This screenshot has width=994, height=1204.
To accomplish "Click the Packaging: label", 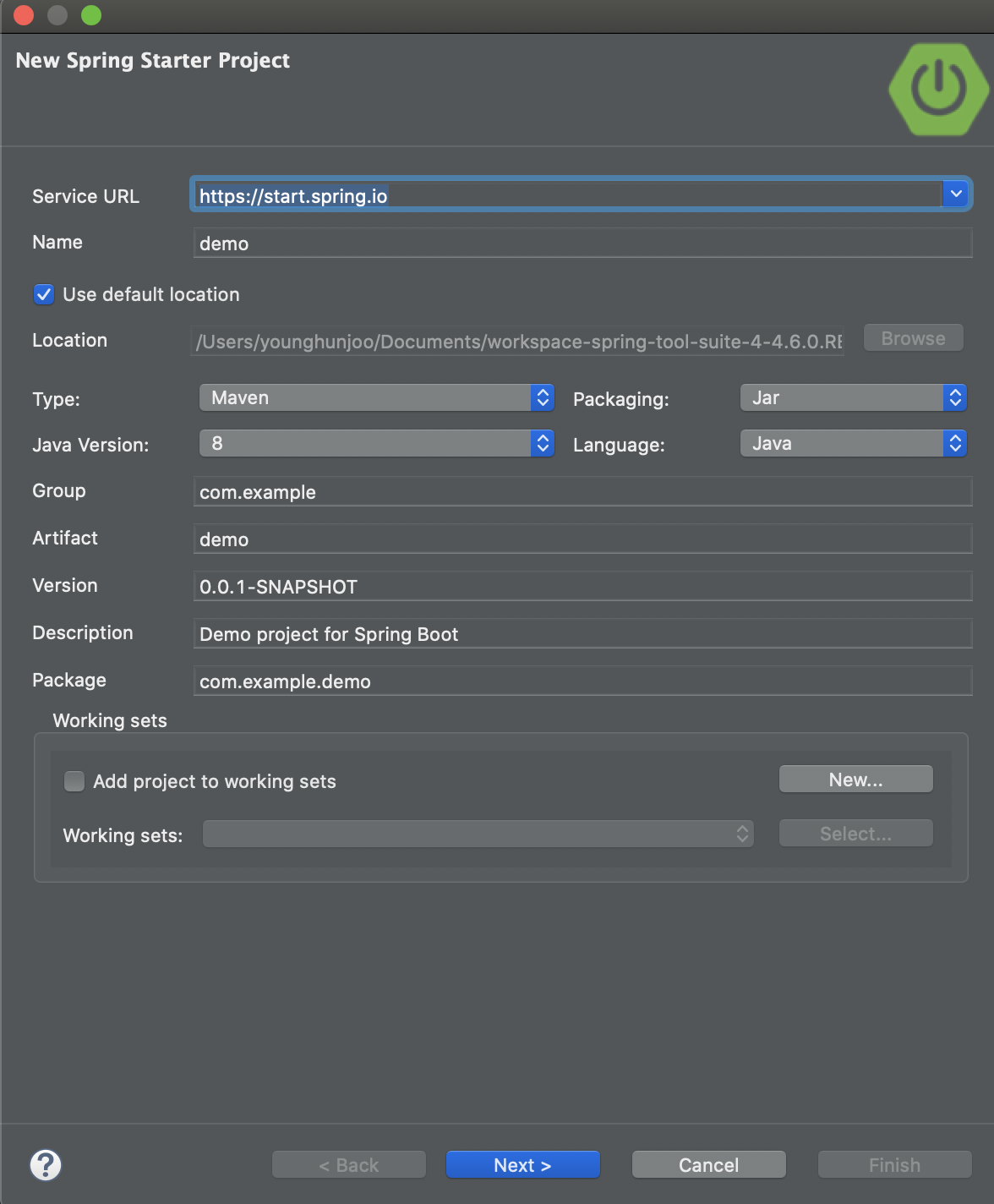I will (621, 399).
